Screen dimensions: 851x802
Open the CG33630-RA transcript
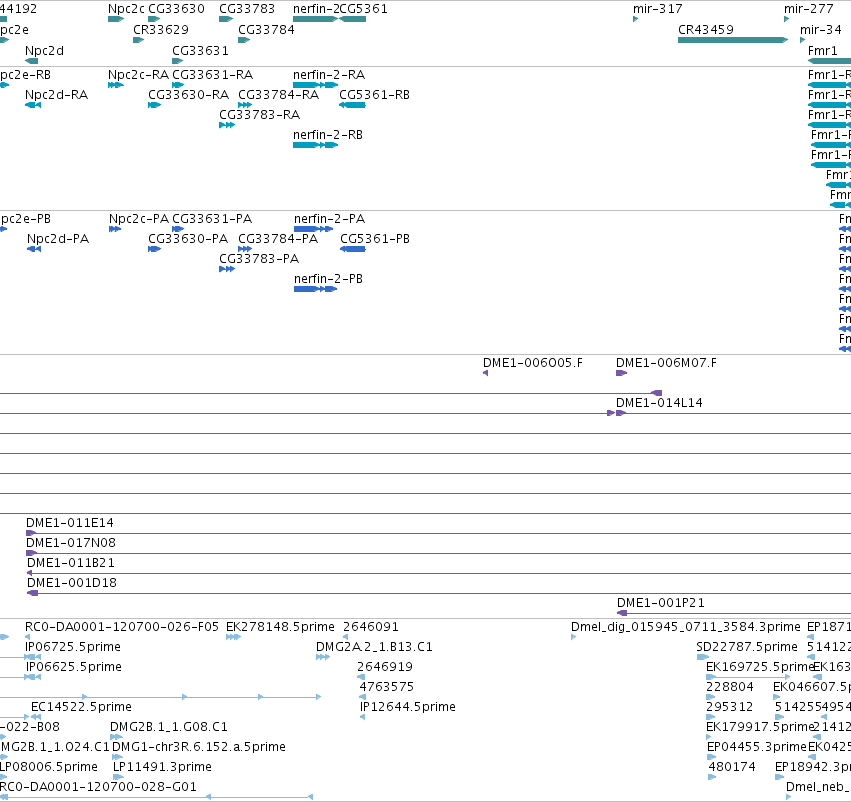click(154, 105)
